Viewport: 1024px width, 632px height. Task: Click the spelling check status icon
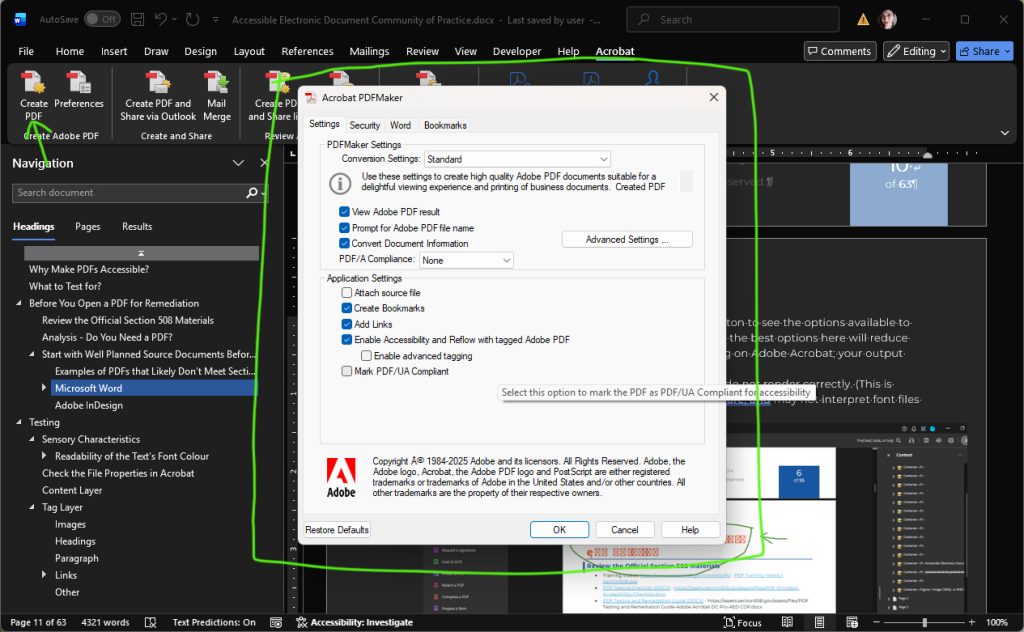pos(150,622)
